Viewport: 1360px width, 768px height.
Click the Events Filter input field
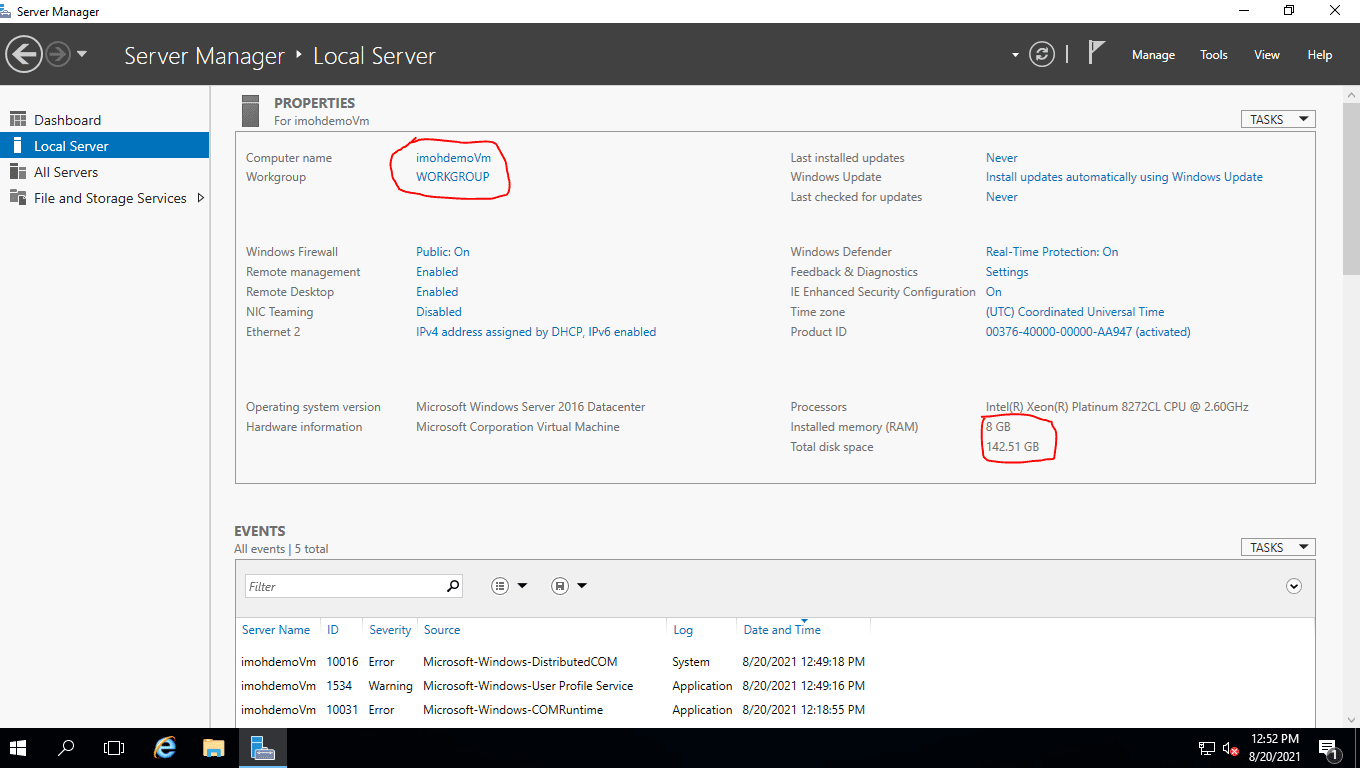click(x=344, y=586)
